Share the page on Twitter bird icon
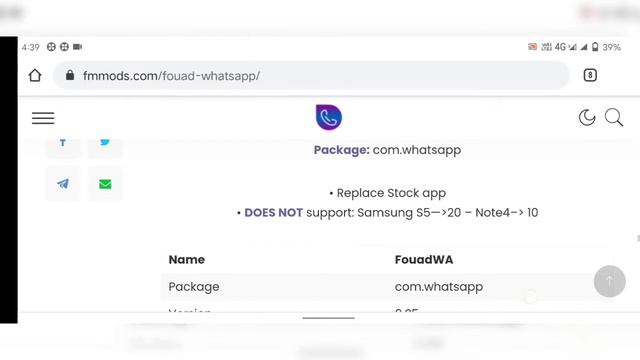Image resolution: width=640 pixels, height=360 pixels. pos(105,142)
